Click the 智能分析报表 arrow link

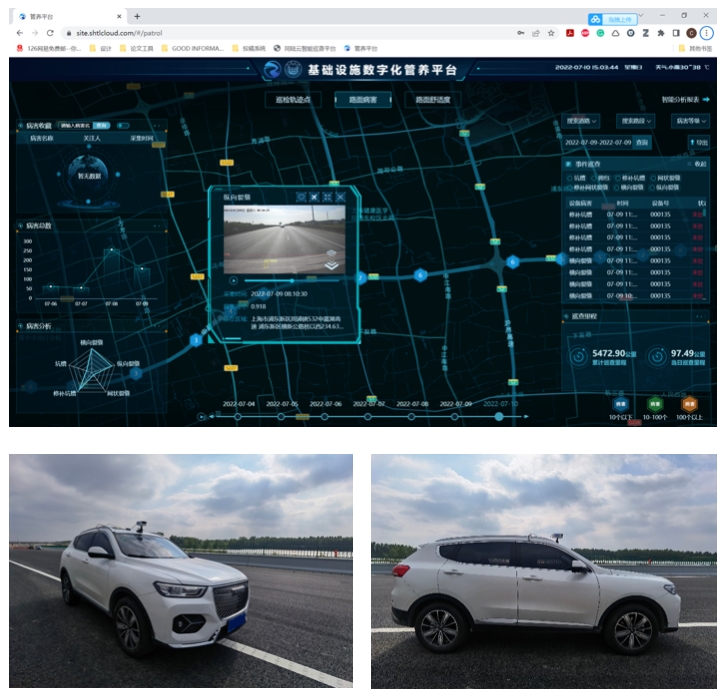[x=685, y=99]
